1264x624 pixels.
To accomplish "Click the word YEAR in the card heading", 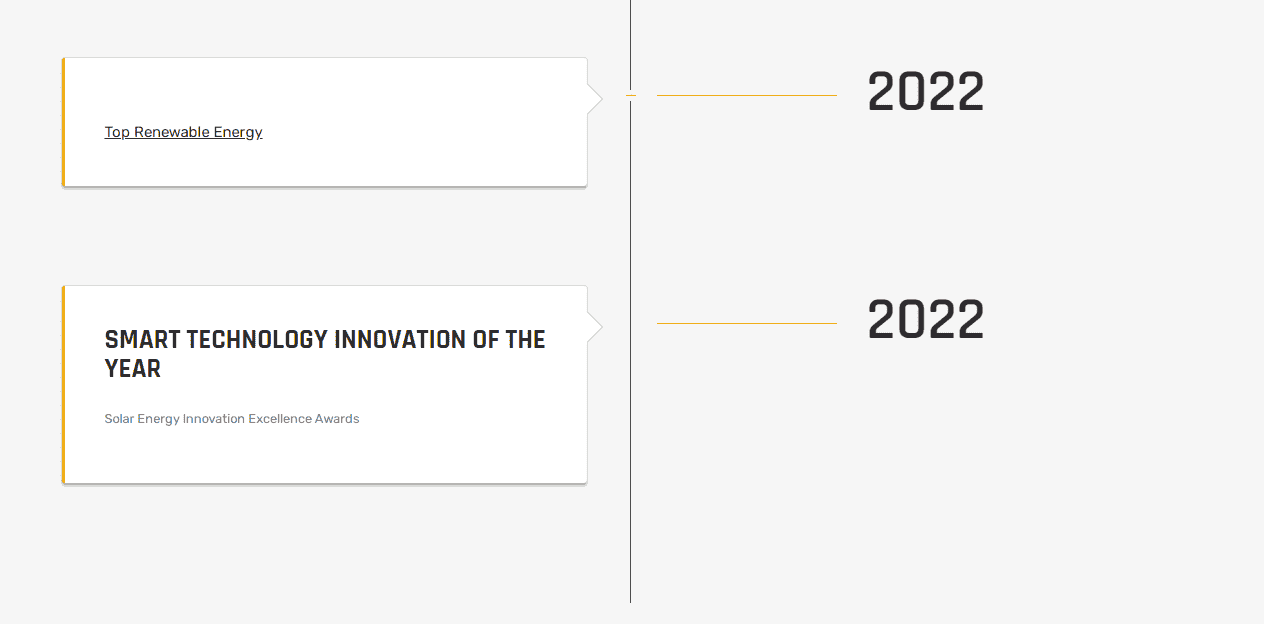I will (132, 369).
